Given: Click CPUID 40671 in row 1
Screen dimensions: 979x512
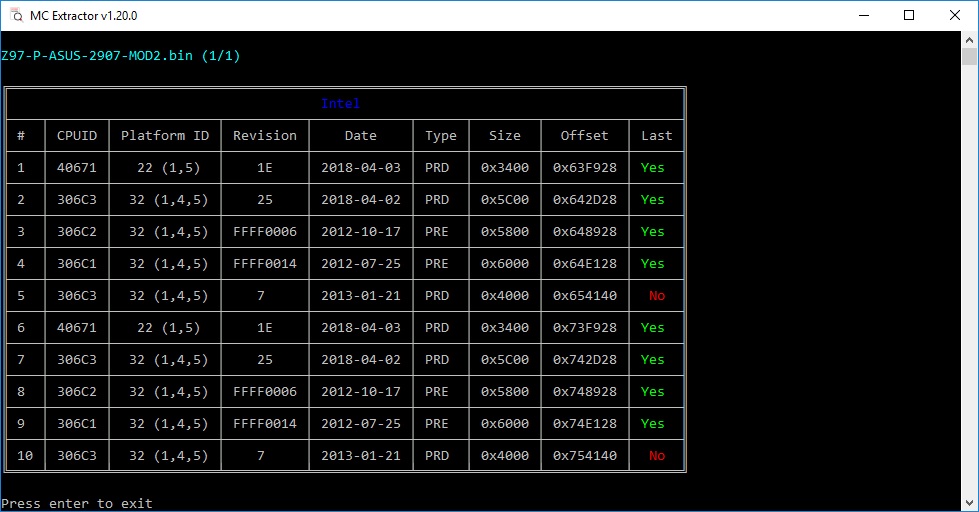Looking at the screenshot, I should 77,167.
